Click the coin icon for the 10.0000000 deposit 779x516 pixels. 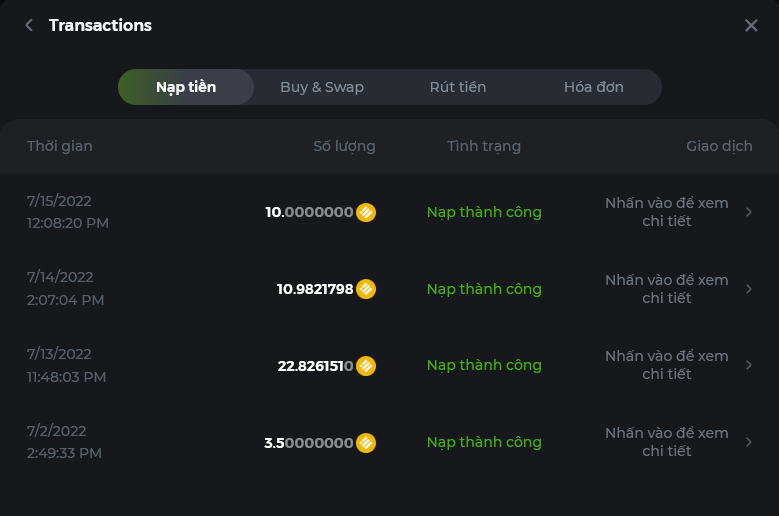366,212
